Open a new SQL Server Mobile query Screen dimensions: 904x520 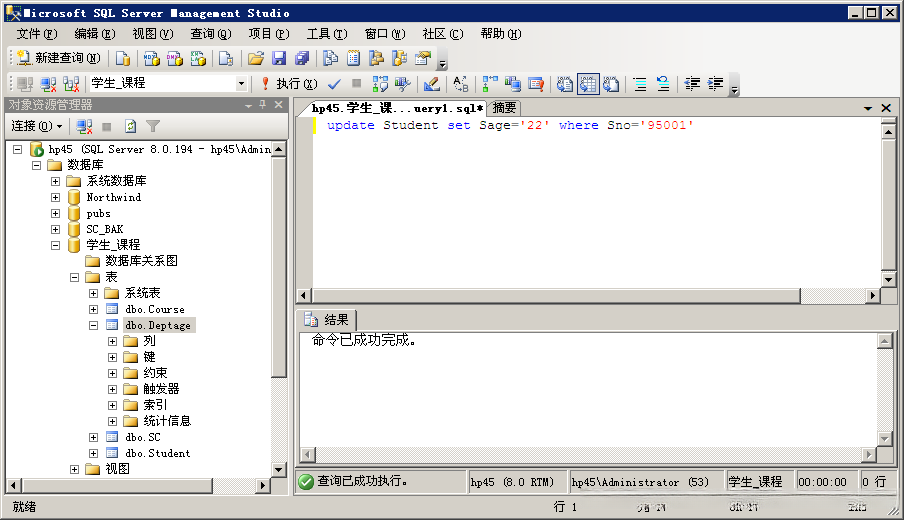(x=225, y=58)
